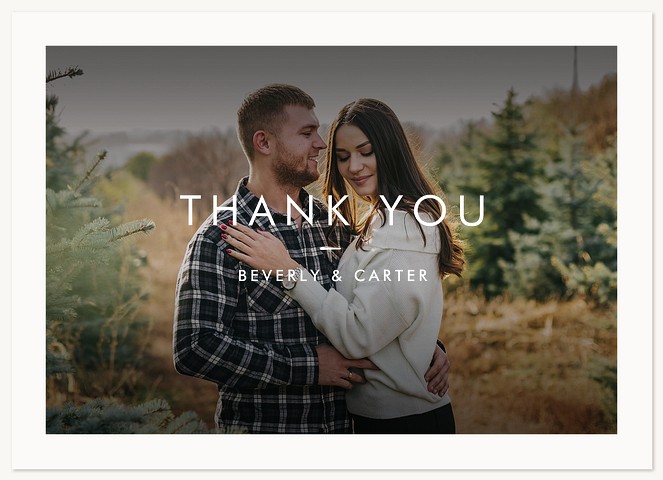Select the THANK YOU headline text
The image size is (663, 480).
coord(332,210)
